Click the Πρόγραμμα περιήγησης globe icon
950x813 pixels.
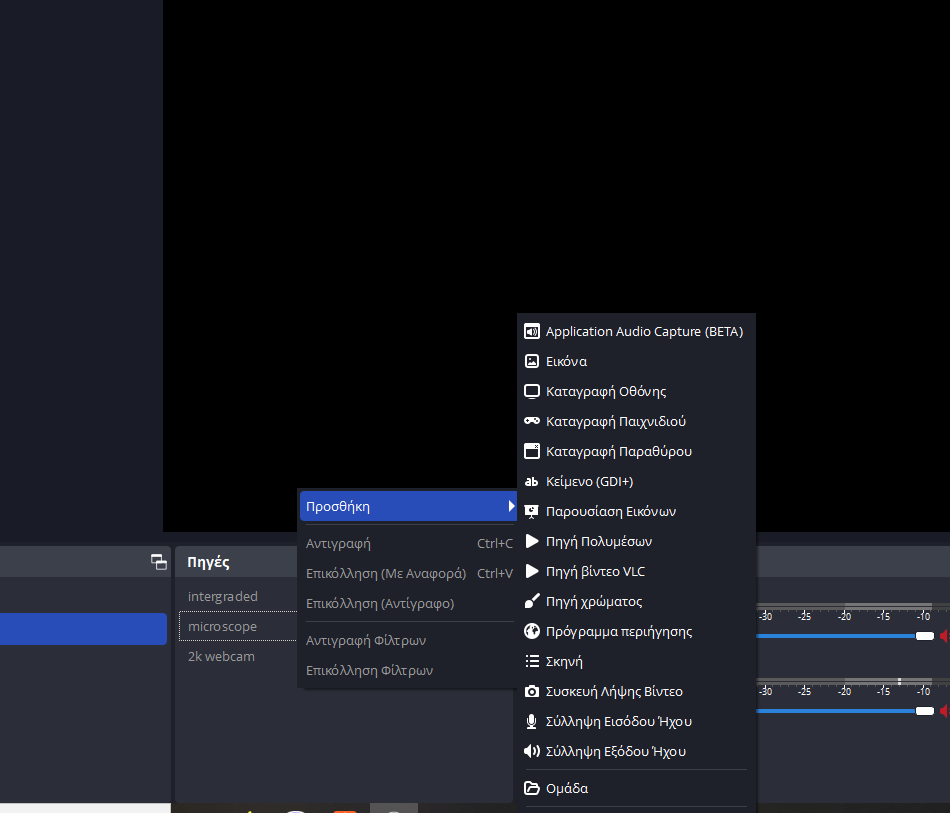[531, 631]
